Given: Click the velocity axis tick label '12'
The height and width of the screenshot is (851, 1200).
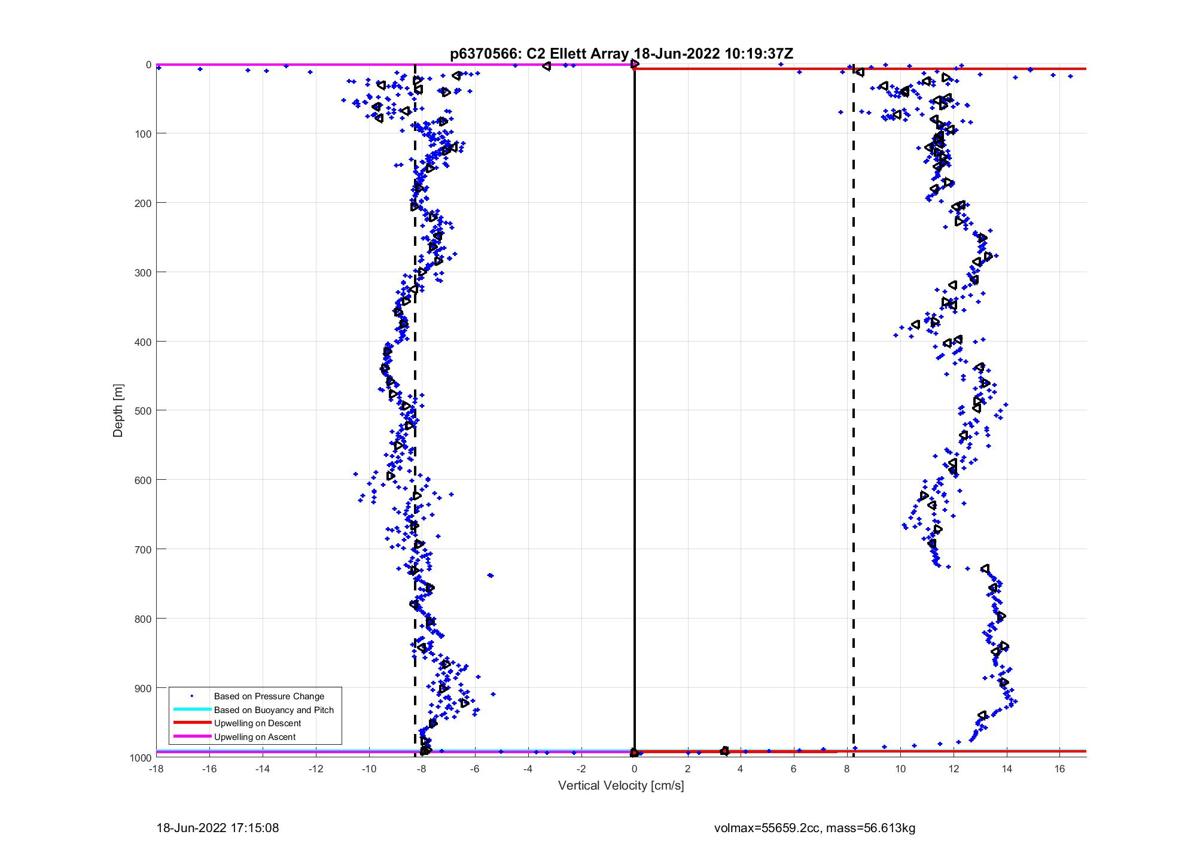Looking at the screenshot, I should tap(953, 769).
